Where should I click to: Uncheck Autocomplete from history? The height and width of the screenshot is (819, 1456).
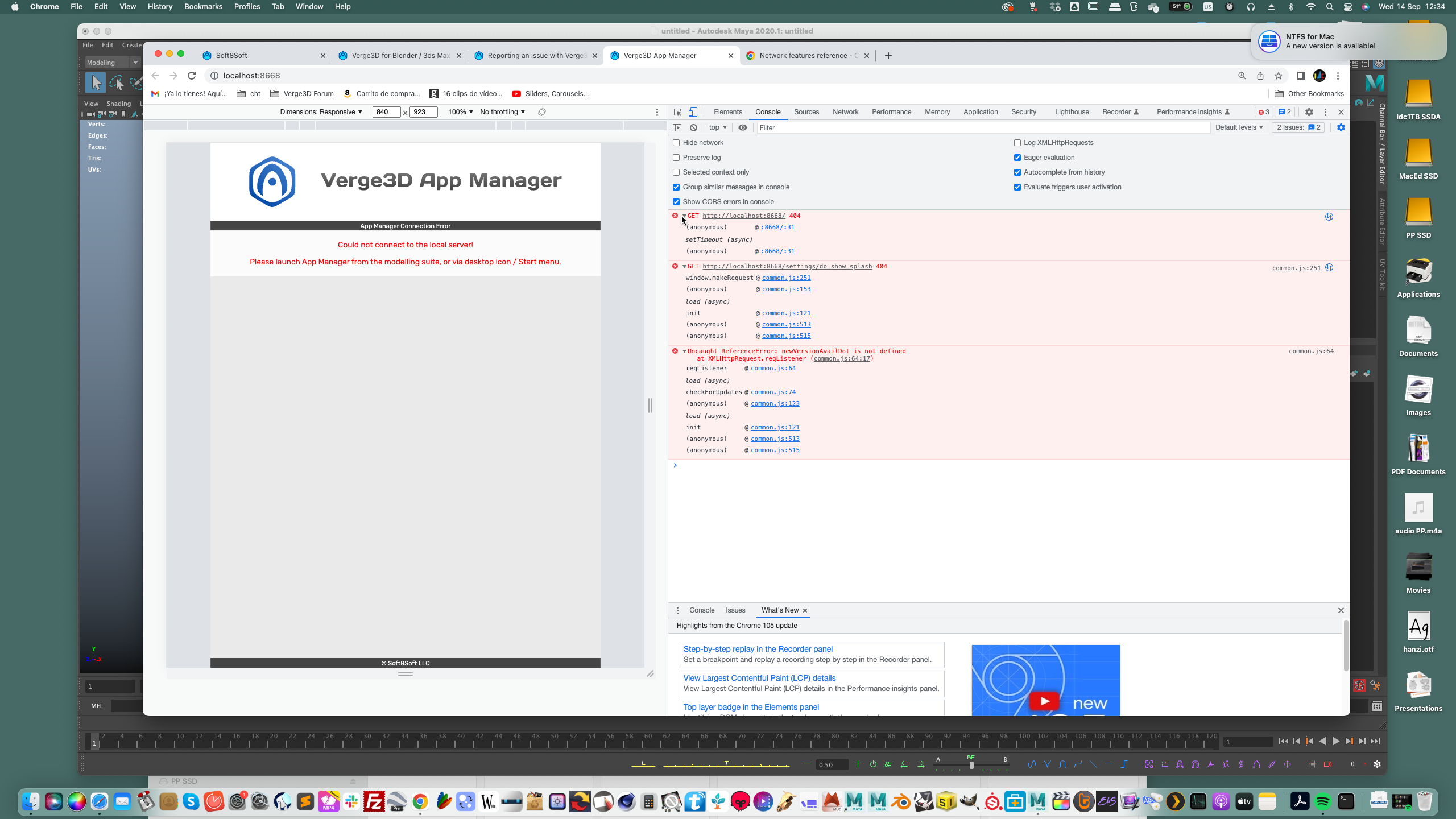(1017, 172)
